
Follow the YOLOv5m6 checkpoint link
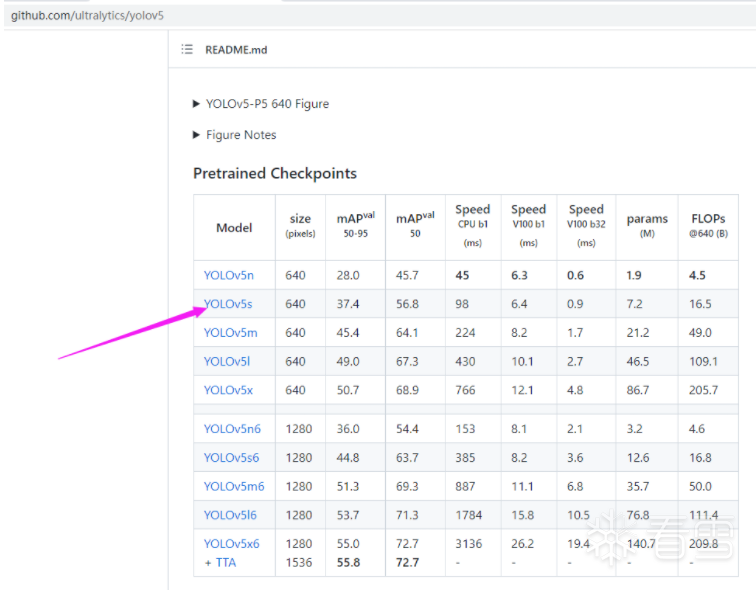click(x=234, y=487)
